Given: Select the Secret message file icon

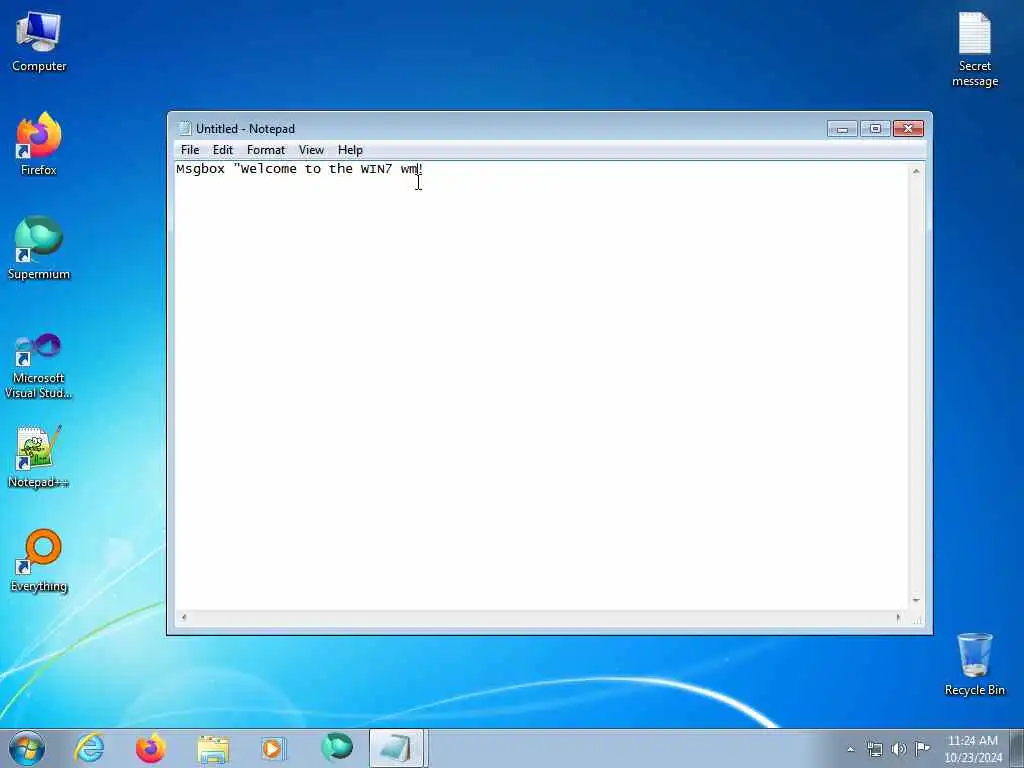Looking at the screenshot, I should pos(974,49).
